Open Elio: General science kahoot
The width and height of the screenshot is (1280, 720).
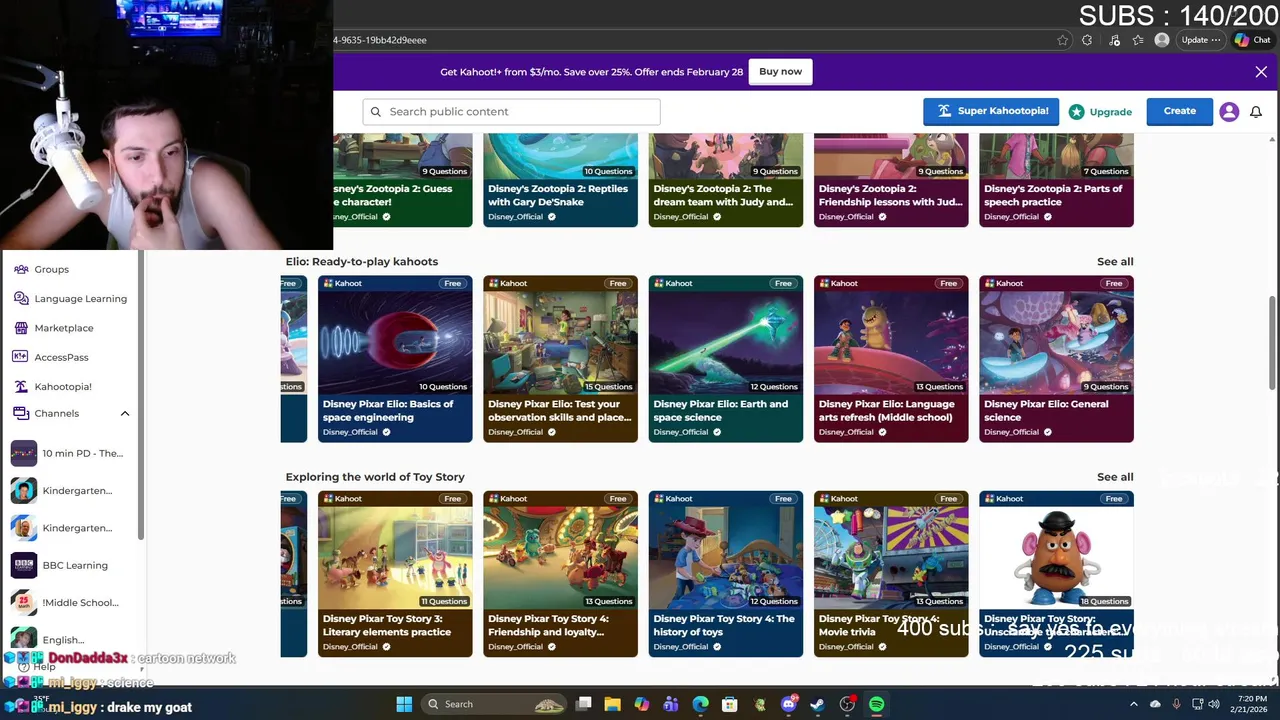(x=1056, y=359)
